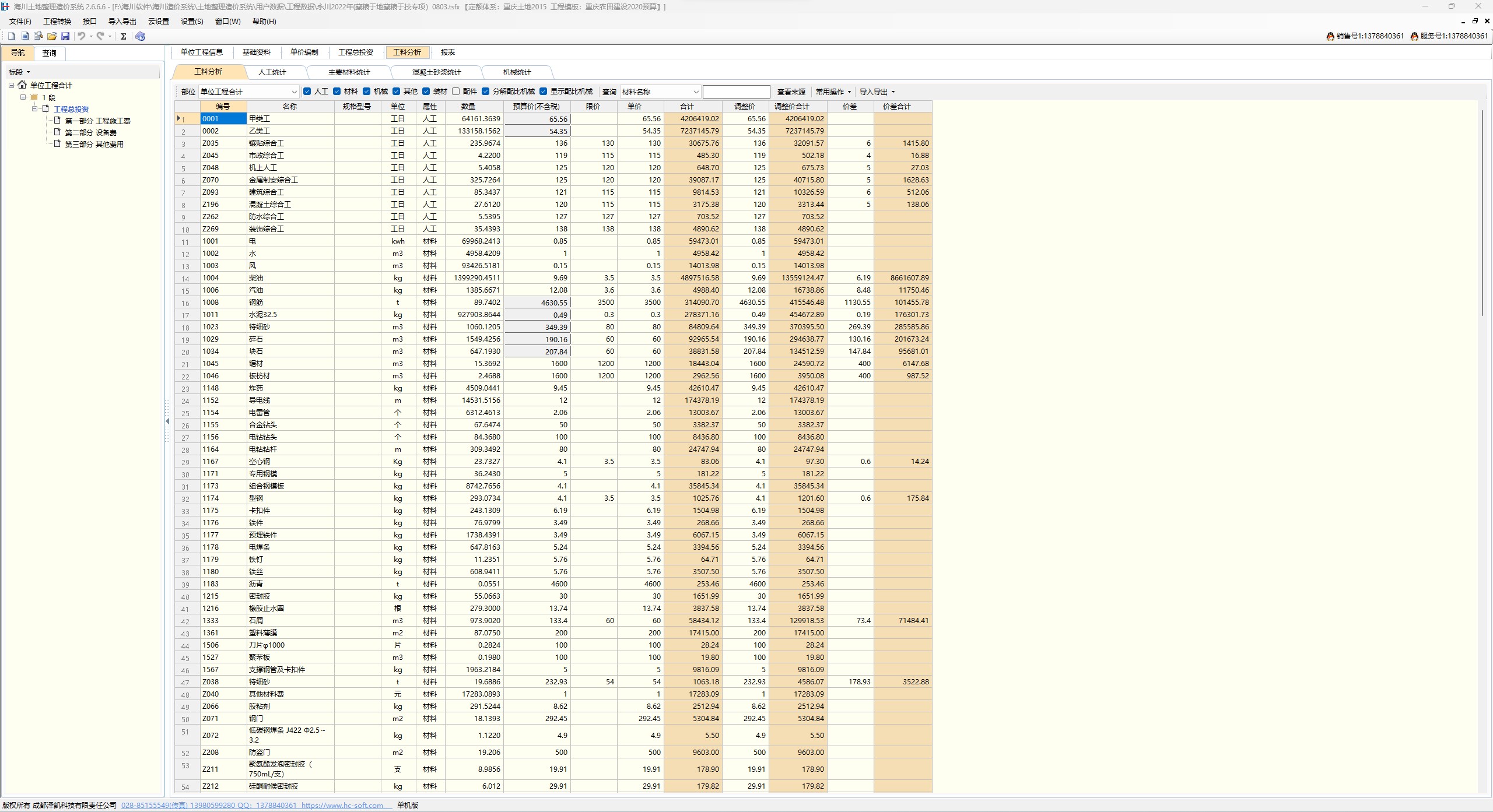1493x812 pixels.
Task: Switch to the 机械统计 tab
Action: coord(517,72)
